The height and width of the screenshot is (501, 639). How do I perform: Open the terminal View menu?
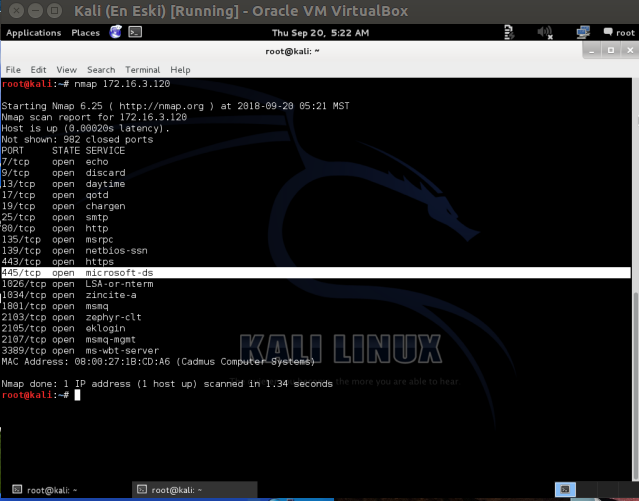66,70
